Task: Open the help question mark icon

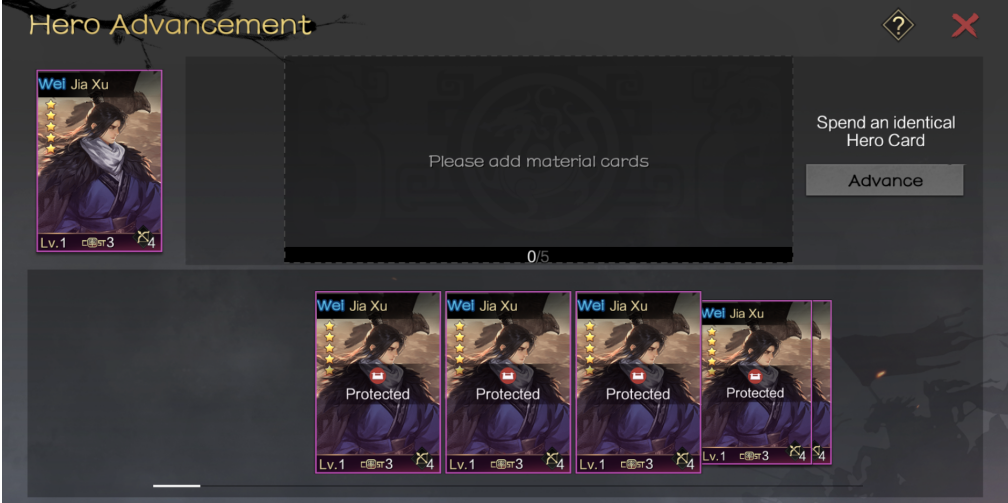Action: pyautogui.click(x=898, y=26)
